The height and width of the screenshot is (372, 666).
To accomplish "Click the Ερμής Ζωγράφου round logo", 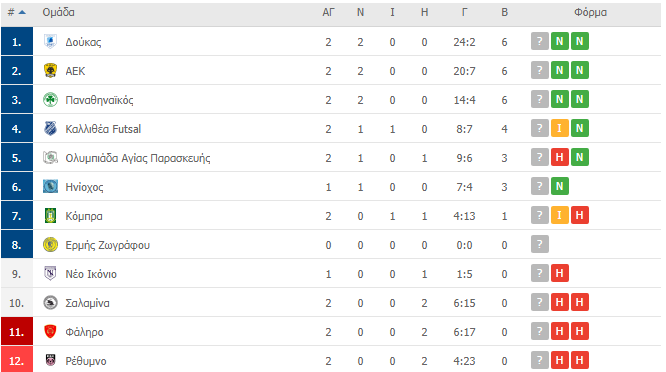I will point(50,245).
